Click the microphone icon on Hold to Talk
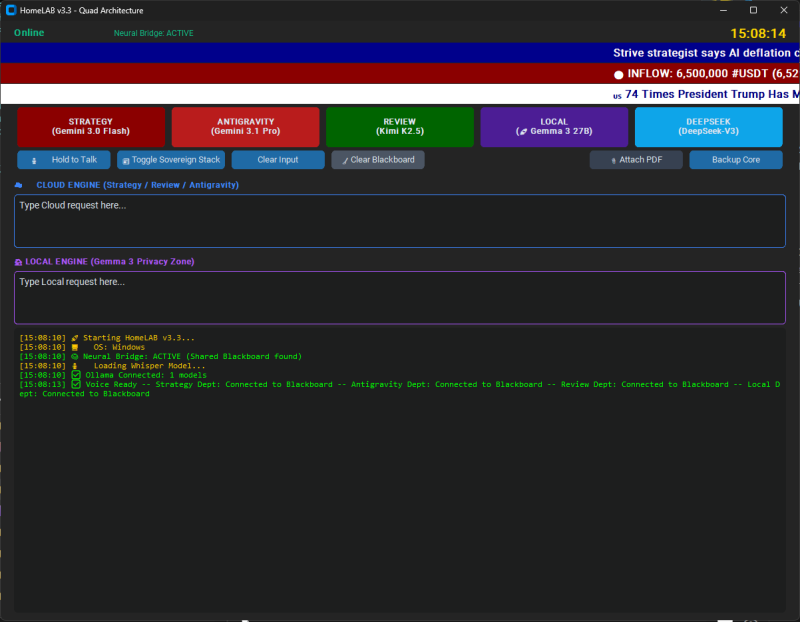 point(34,161)
